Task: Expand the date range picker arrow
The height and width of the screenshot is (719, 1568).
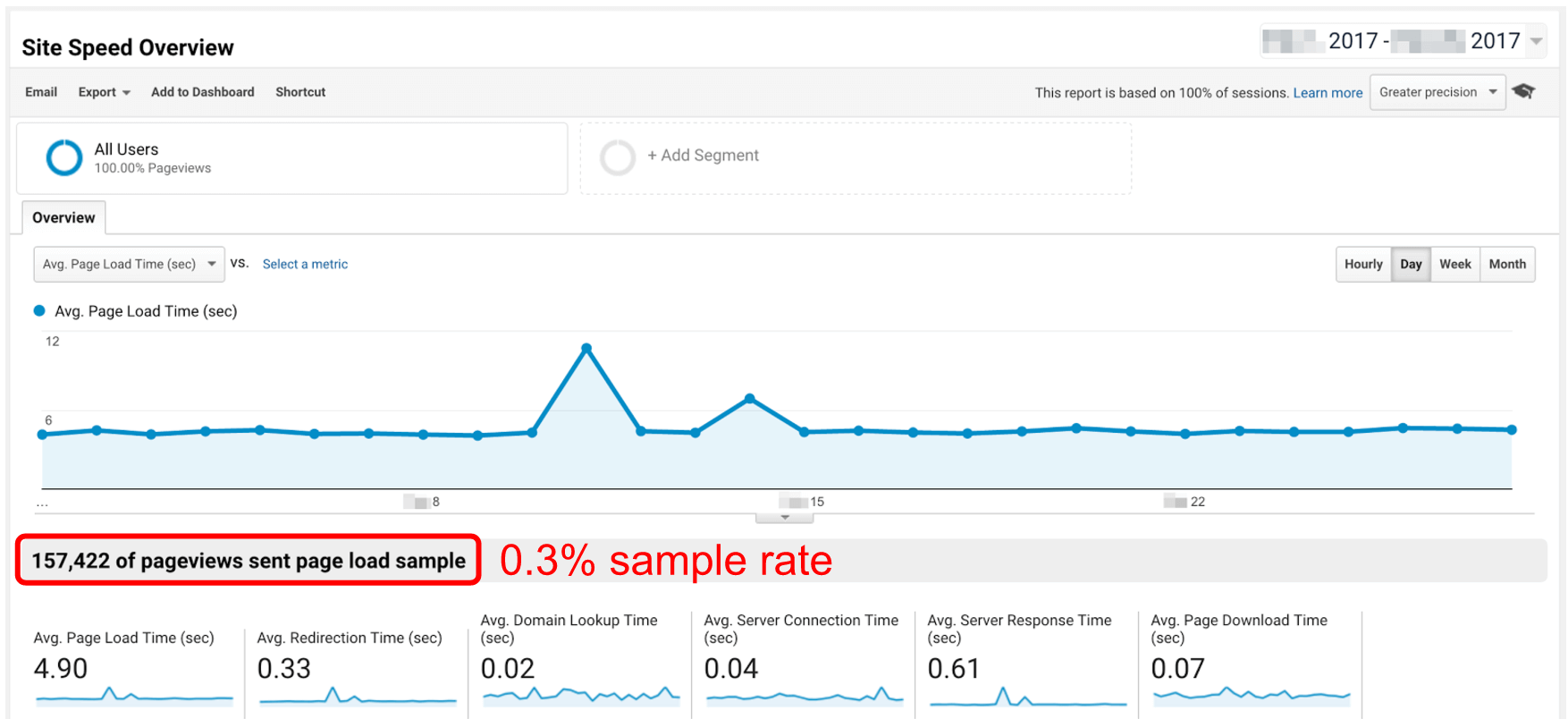Action: pyautogui.click(x=1537, y=41)
